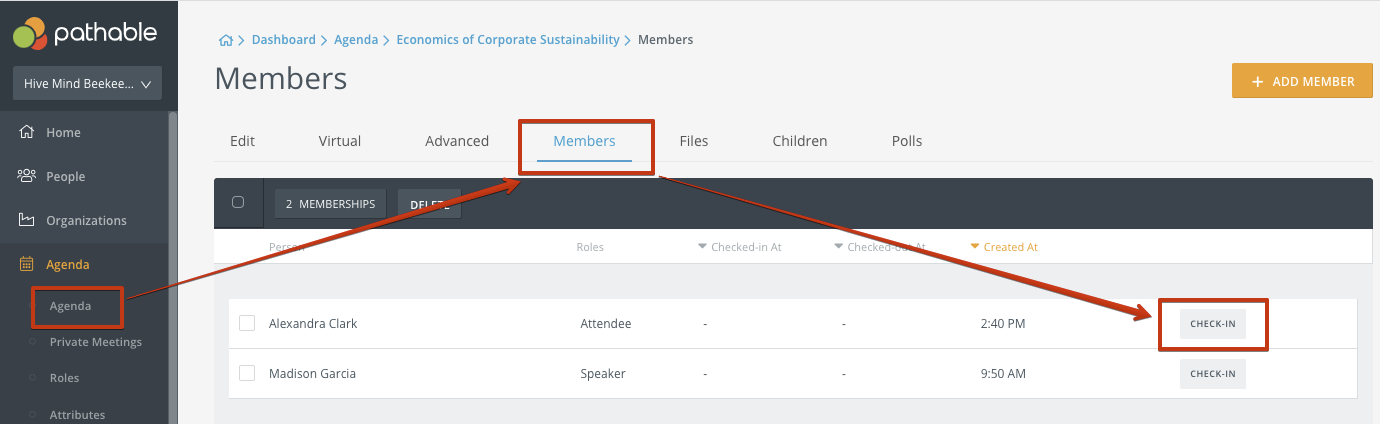Viewport: 1380px width, 424px height.
Task: Sort by Checked-in At column
Action: [740, 247]
